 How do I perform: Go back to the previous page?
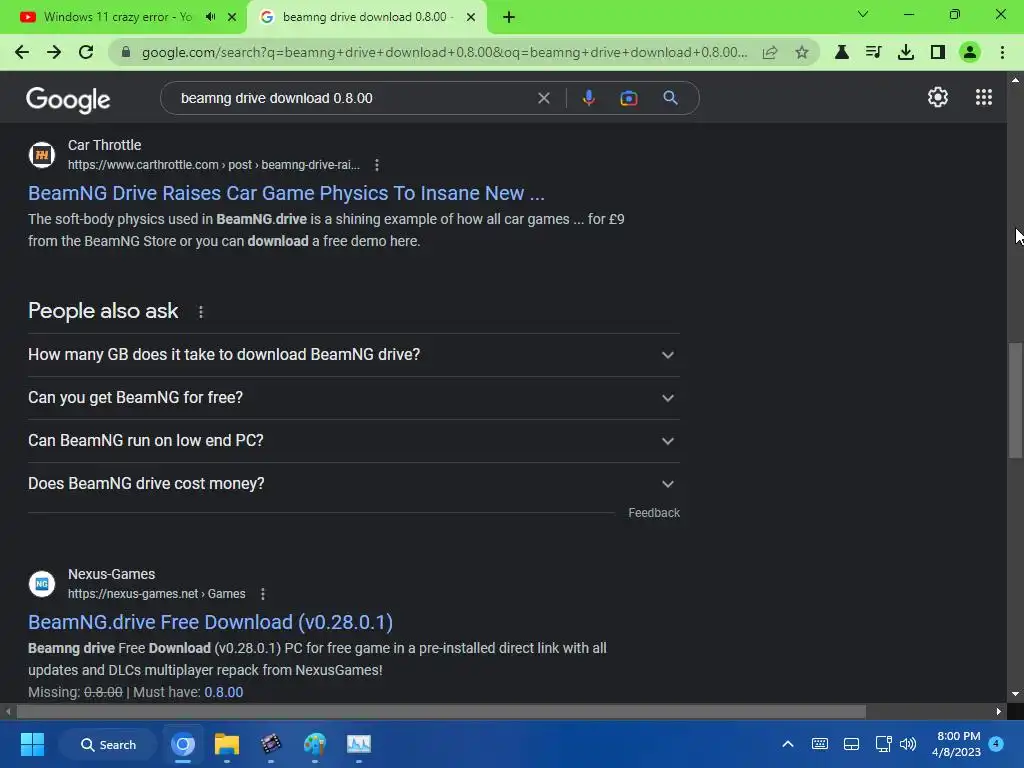click(22, 52)
